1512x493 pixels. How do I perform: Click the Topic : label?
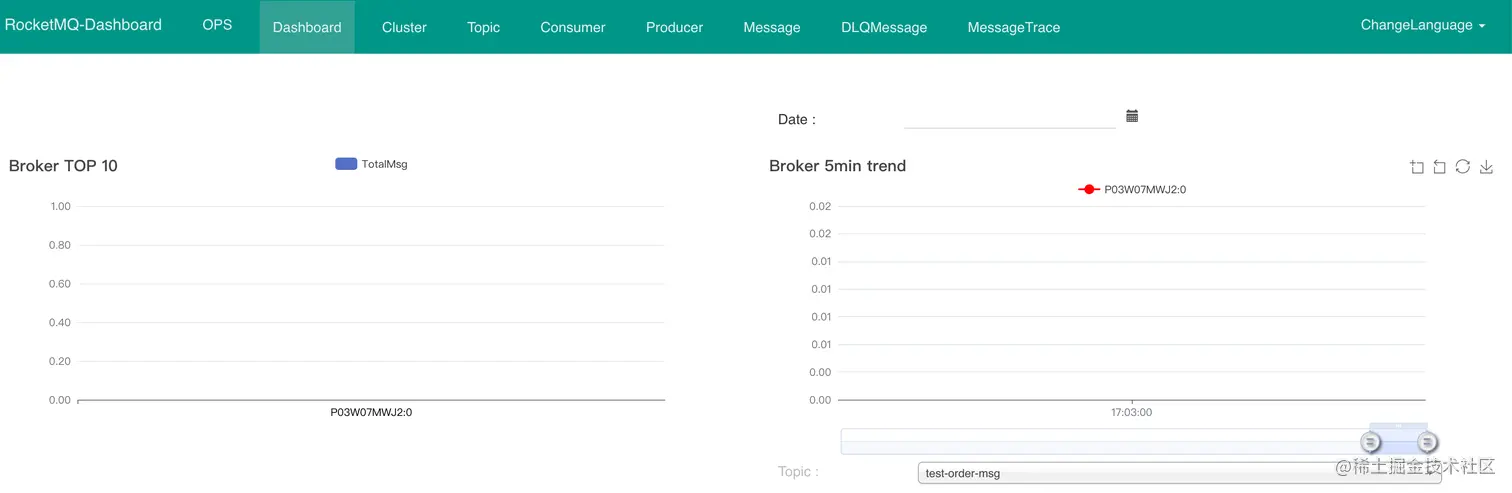798,471
